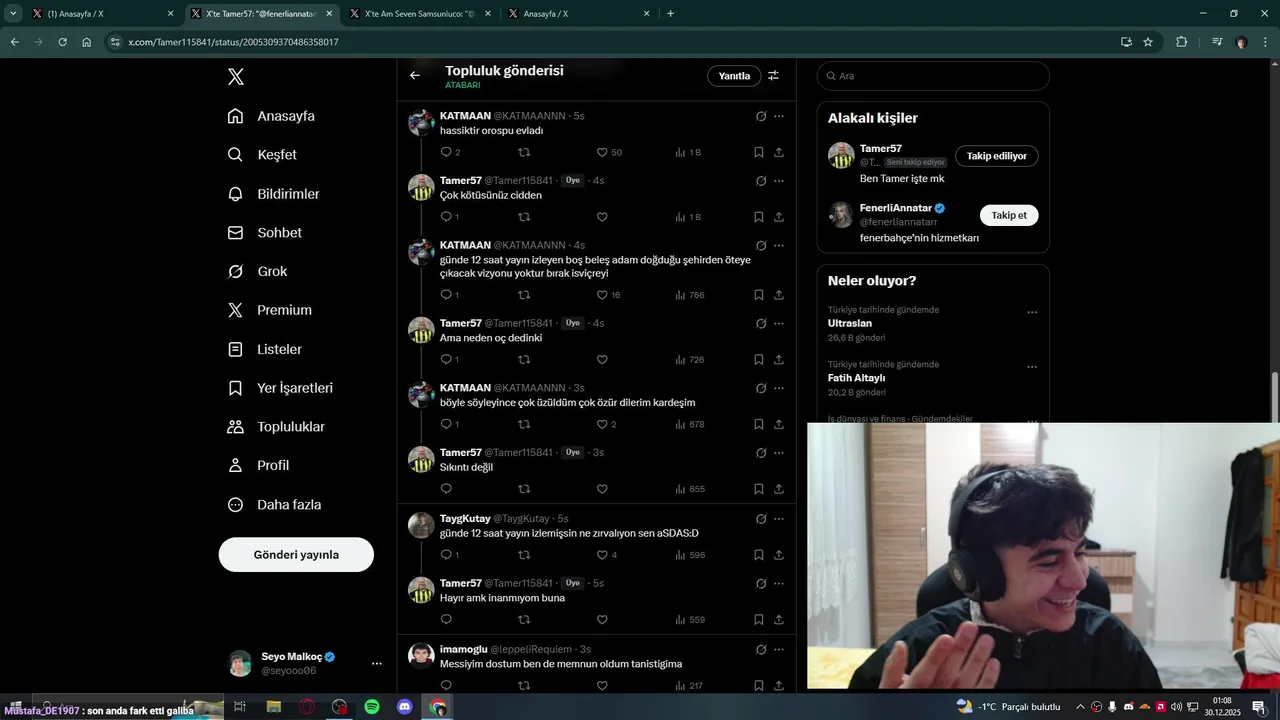Click Gönderi yayınla button

pos(296,554)
